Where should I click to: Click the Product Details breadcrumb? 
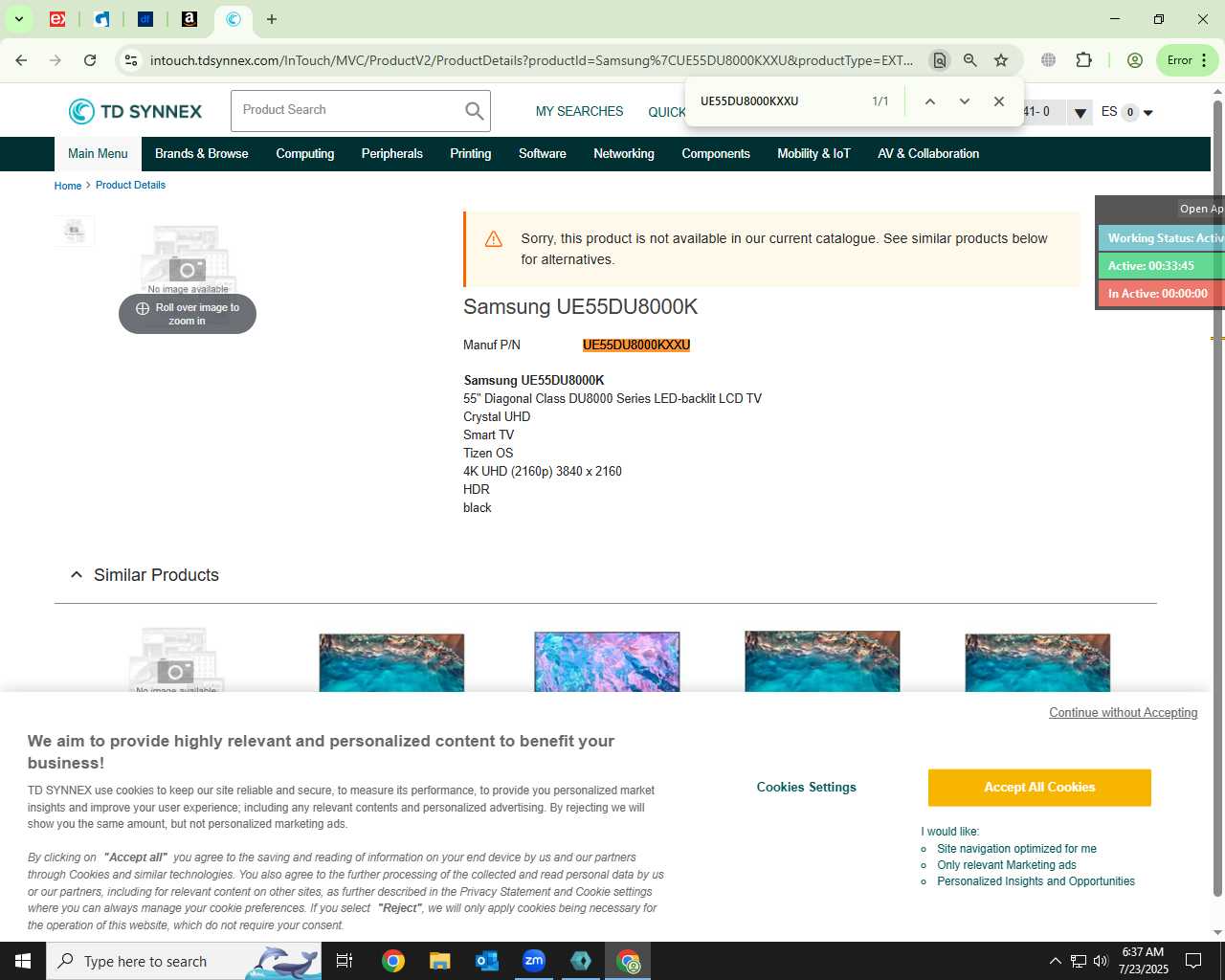130,186
